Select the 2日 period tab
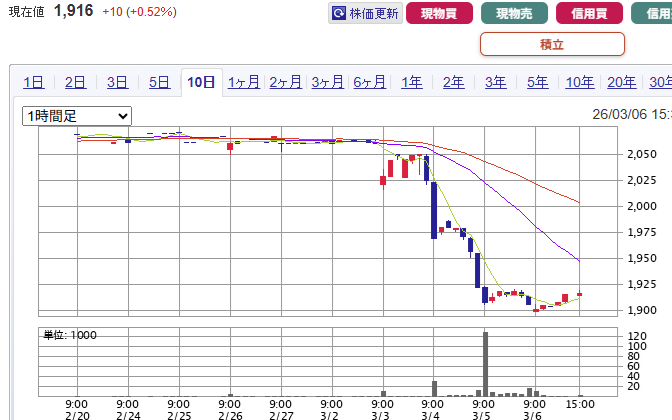Image resolution: width=672 pixels, height=420 pixels. tap(76, 83)
